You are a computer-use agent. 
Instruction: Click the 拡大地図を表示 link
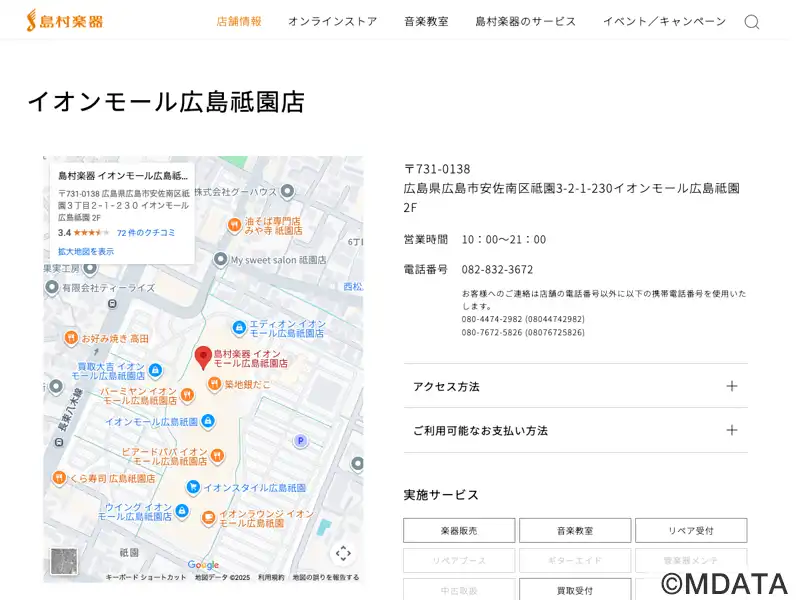(x=86, y=252)
